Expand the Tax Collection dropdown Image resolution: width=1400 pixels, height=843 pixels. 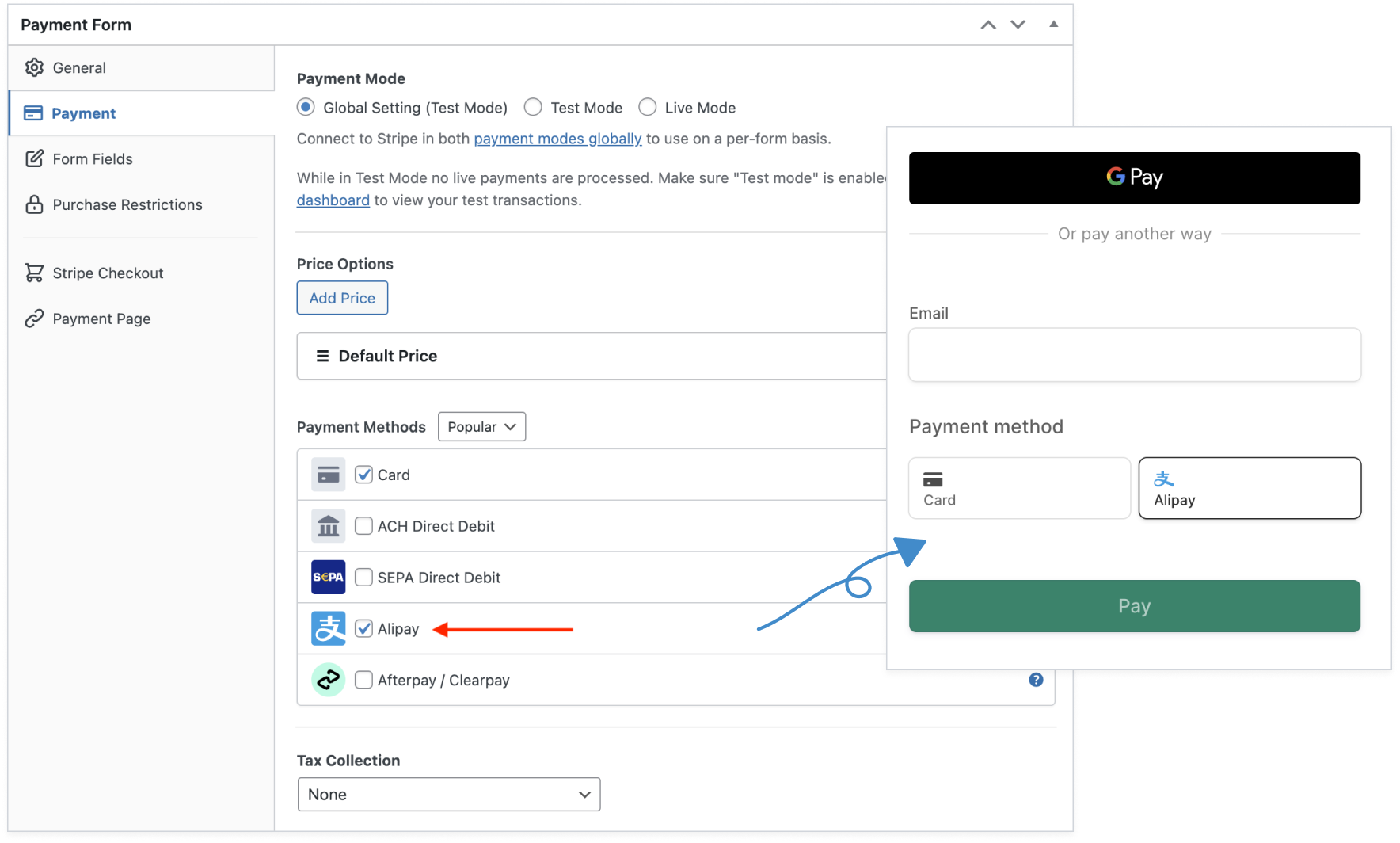449,795
